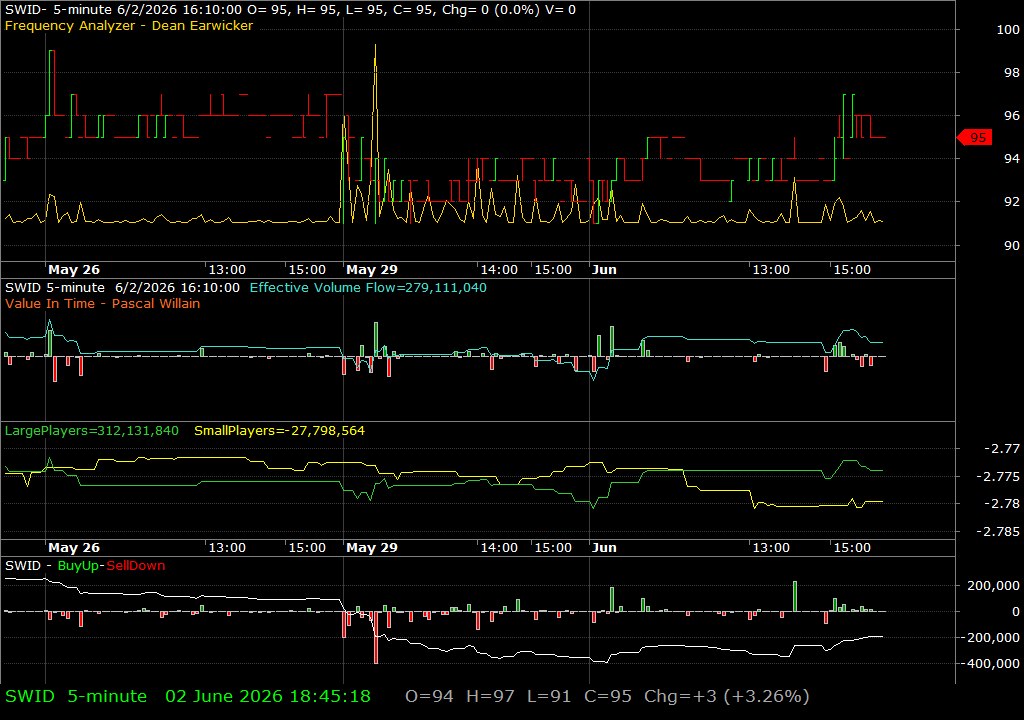The image size is (1024, 720).
Task: Click the Effective Volume Flow=279,111,040 value
Action: coord(368,287)
